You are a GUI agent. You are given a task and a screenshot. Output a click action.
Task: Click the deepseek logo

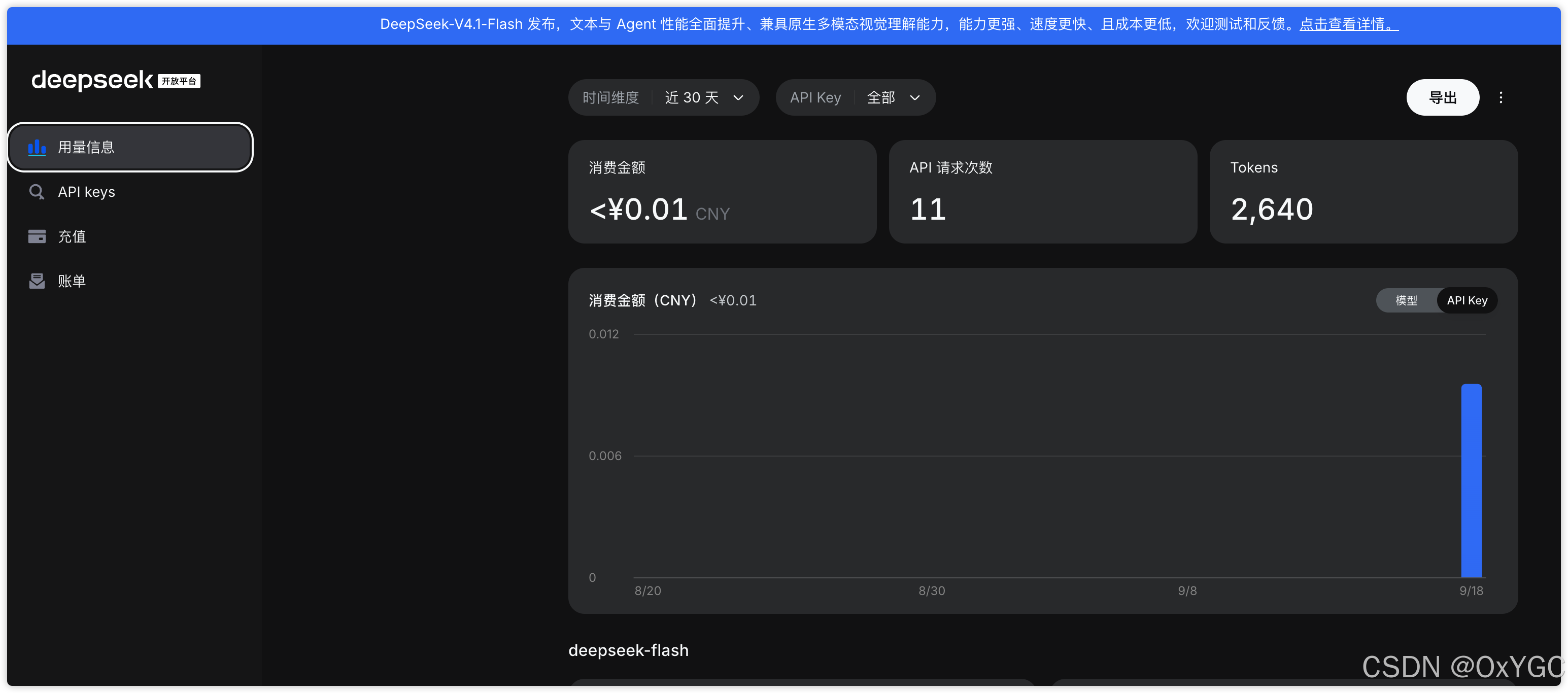tap(92, 80)
